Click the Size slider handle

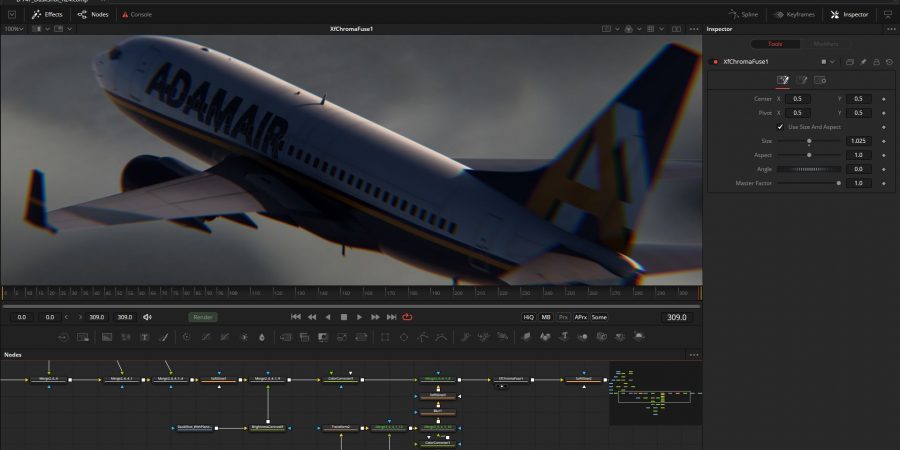[x=809, y=141]
